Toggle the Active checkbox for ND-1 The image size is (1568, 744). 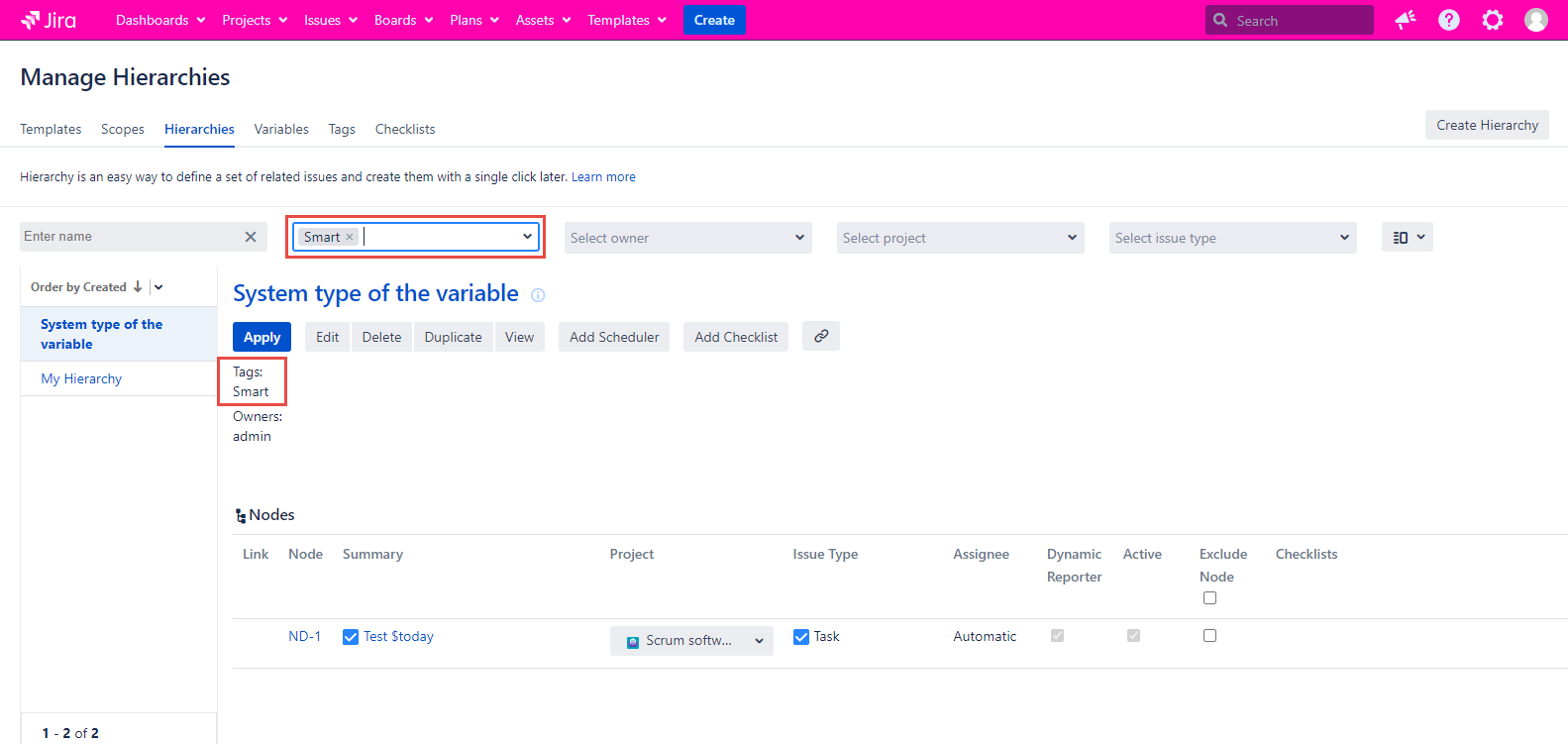(x=1133, y=636)
